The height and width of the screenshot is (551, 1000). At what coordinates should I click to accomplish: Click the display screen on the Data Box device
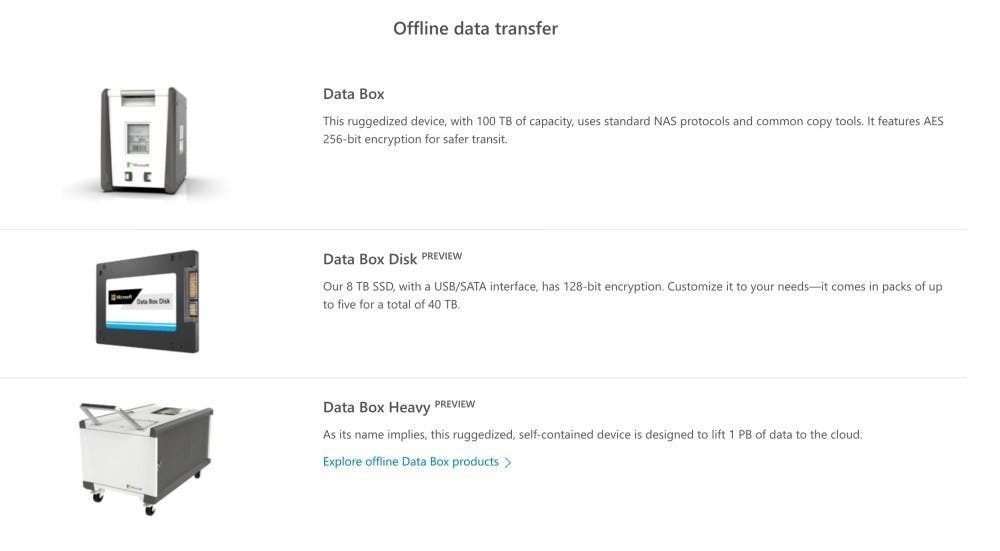pos(138,138)
